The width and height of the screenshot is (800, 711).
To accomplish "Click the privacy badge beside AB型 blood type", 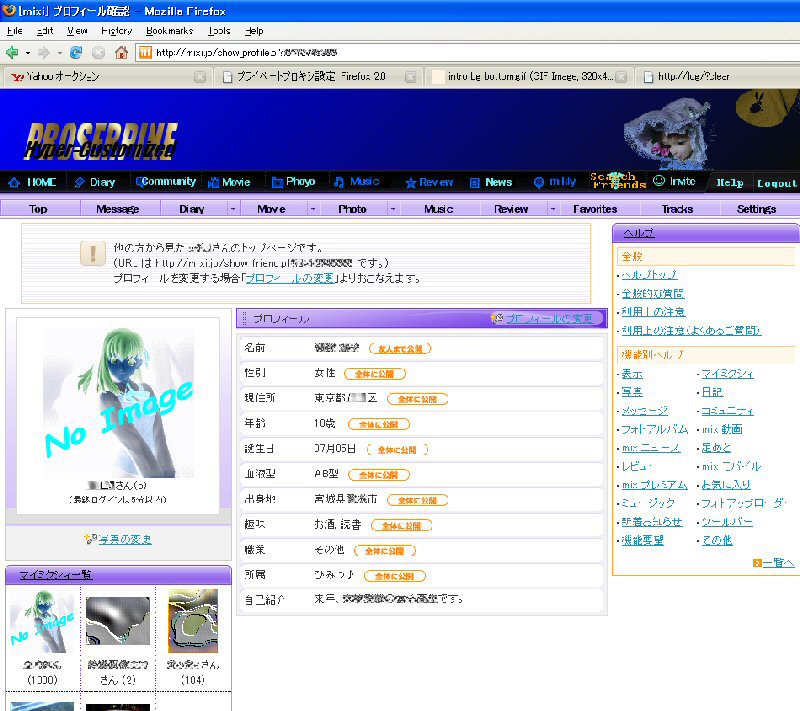I will (379, 475).
